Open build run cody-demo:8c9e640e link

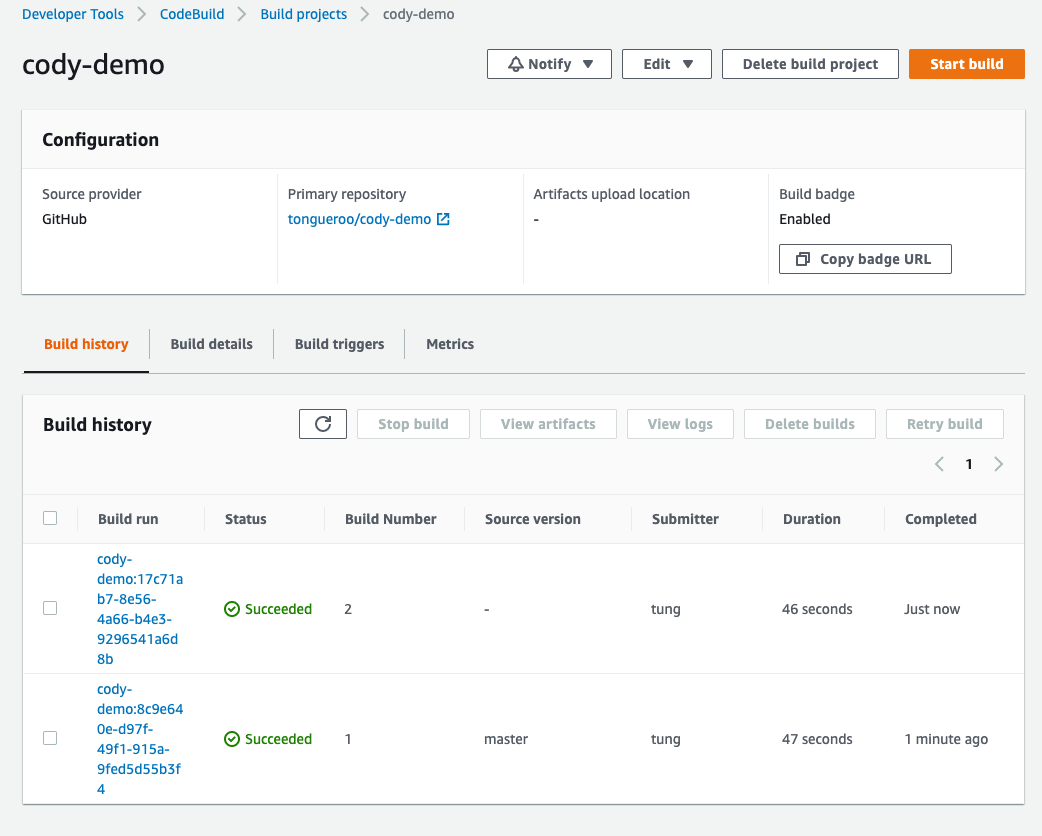pos(140,739)
